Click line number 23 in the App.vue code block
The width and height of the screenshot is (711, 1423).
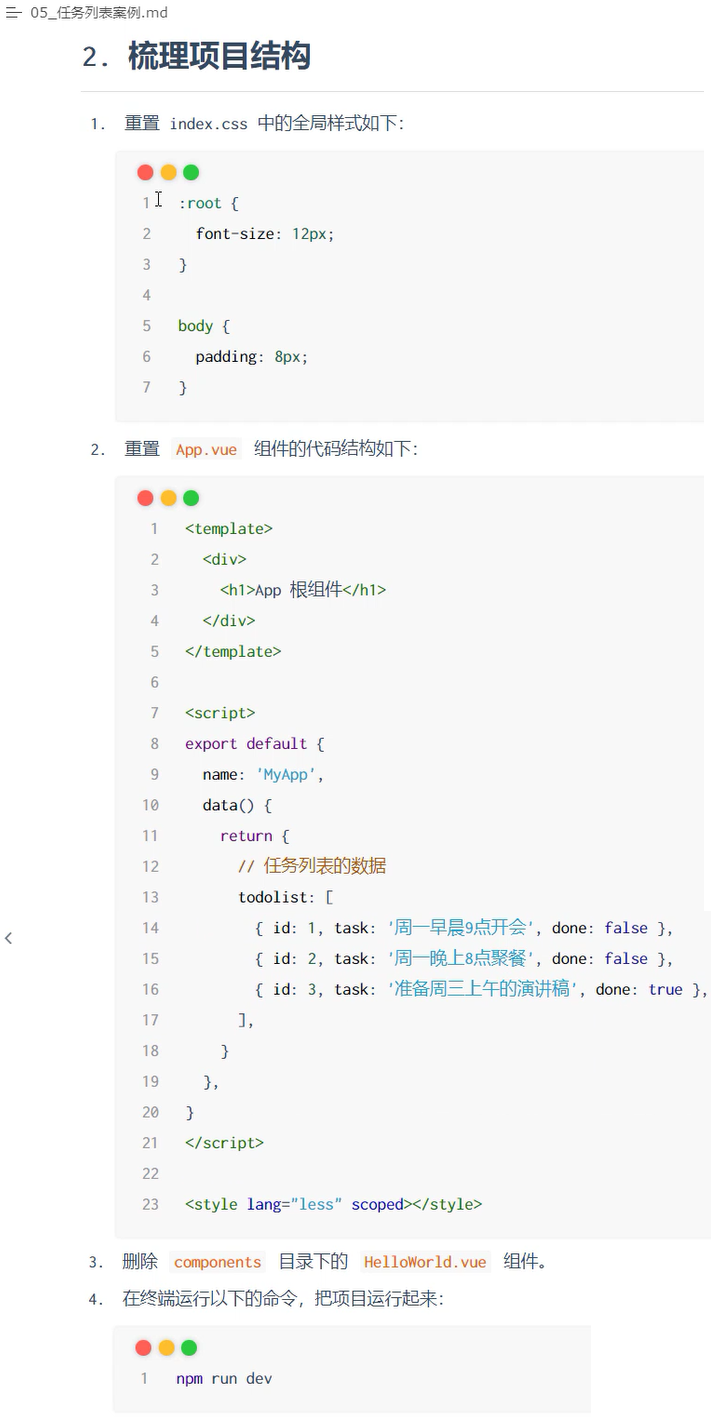pyautogui.click(x=150, y=1205)
